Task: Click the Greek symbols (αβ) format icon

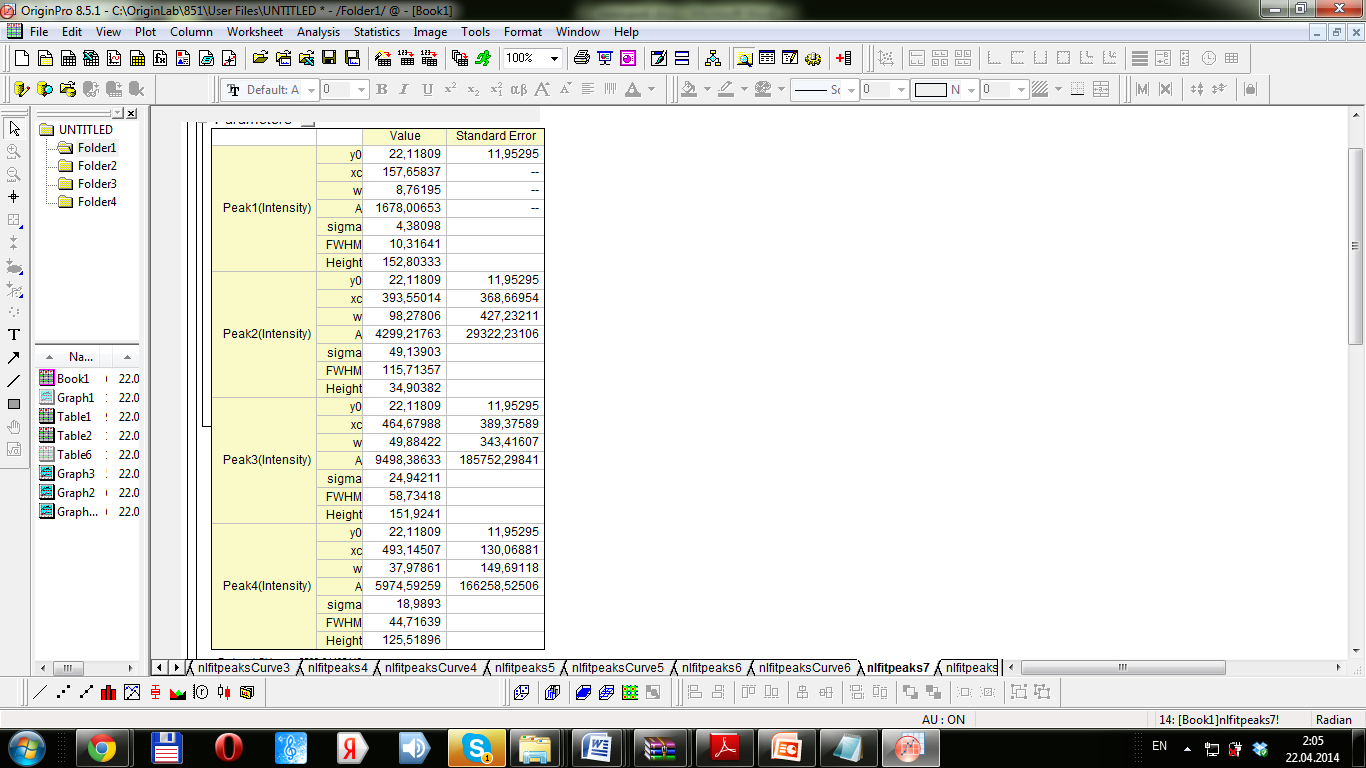Action: [x=518, y=89]
